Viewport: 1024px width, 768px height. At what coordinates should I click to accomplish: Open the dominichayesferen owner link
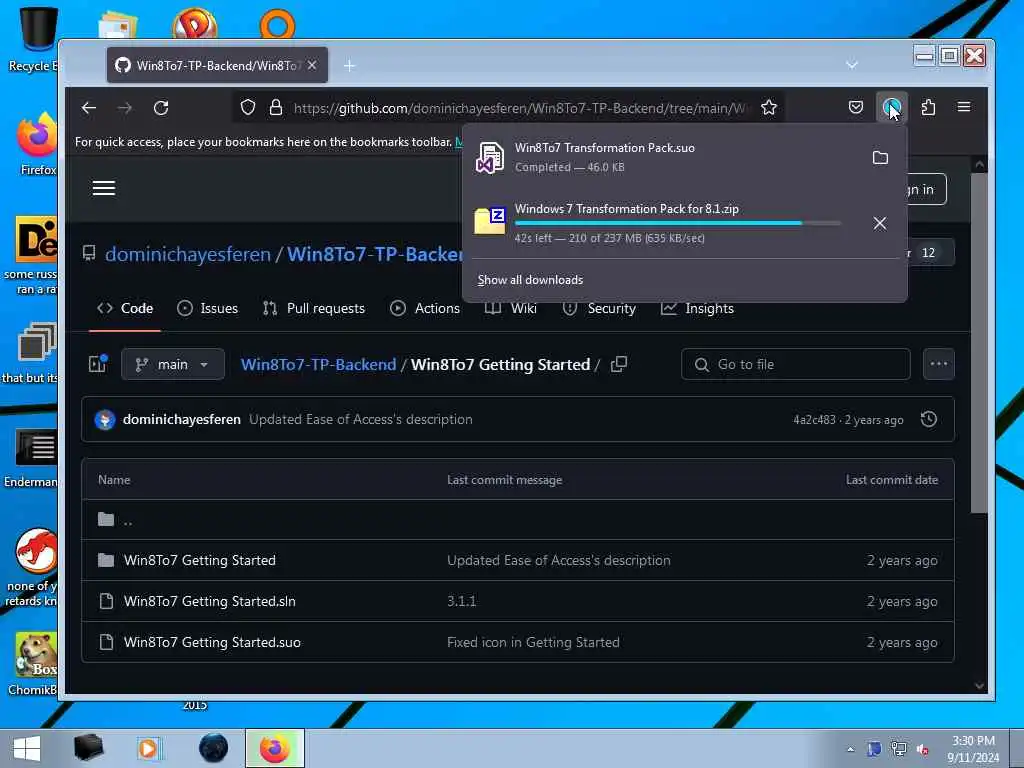tap(187, 253)
